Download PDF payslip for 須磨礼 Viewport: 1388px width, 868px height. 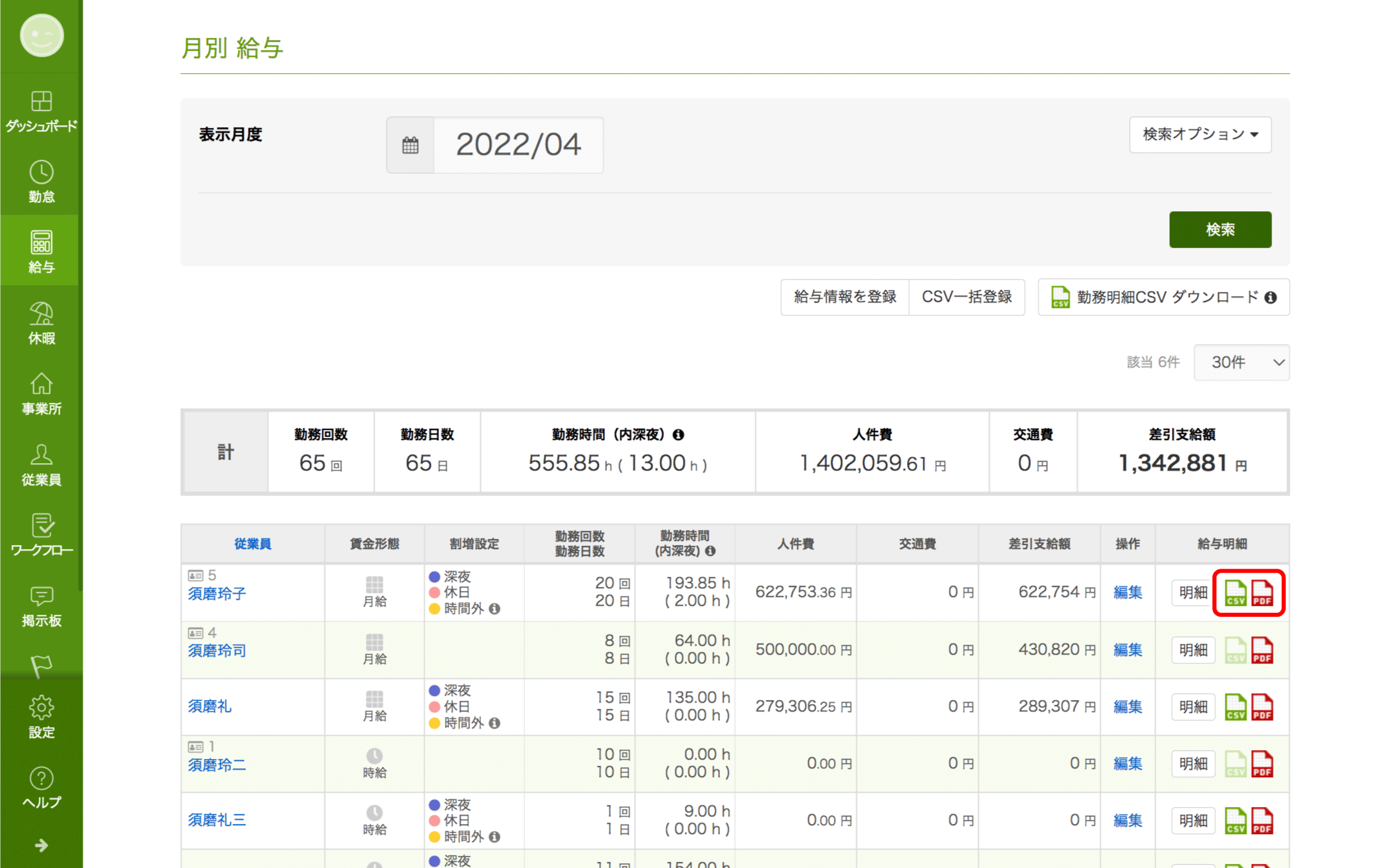click(1262, 707)
